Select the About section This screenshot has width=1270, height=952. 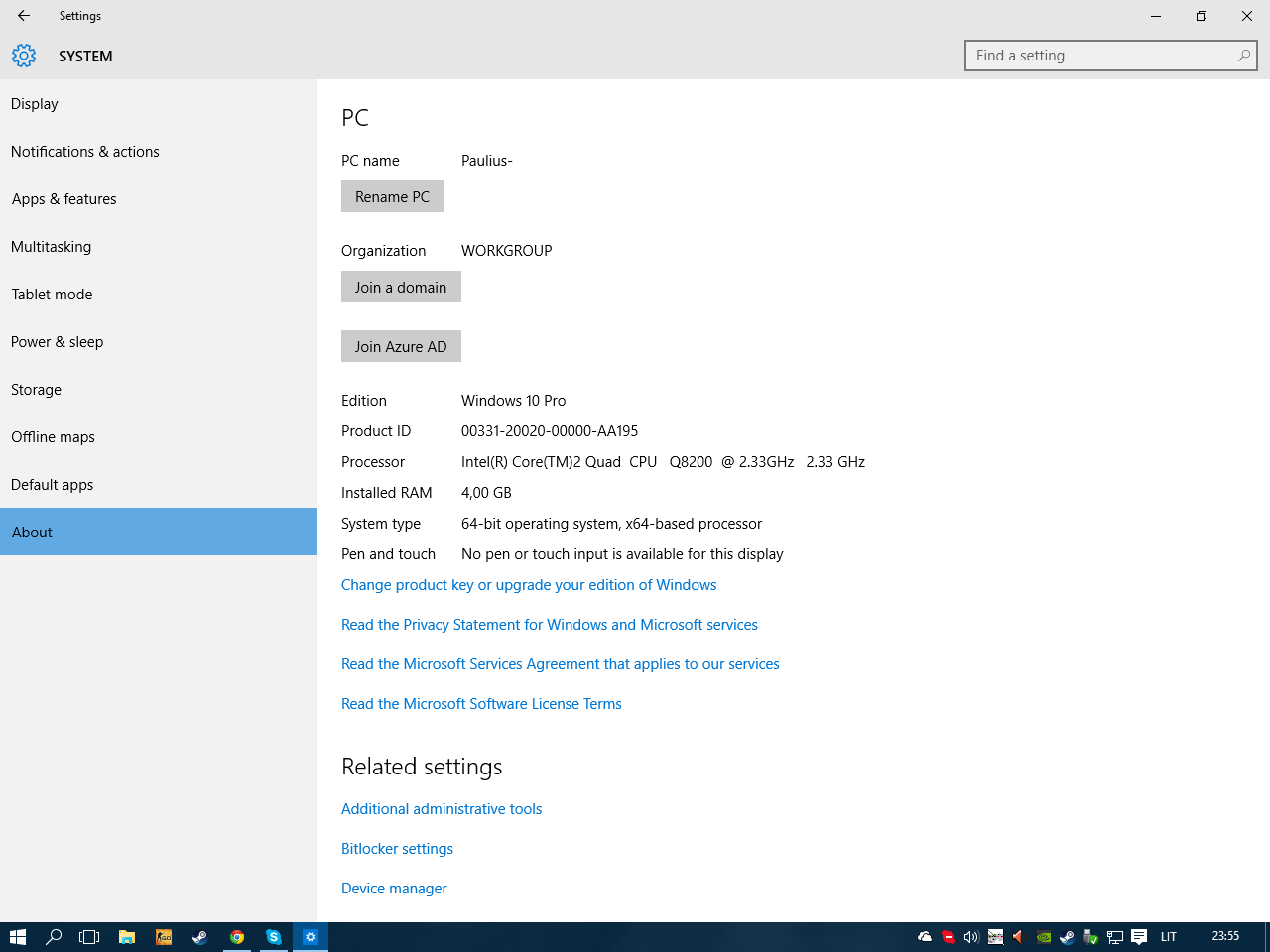point(159,532)
